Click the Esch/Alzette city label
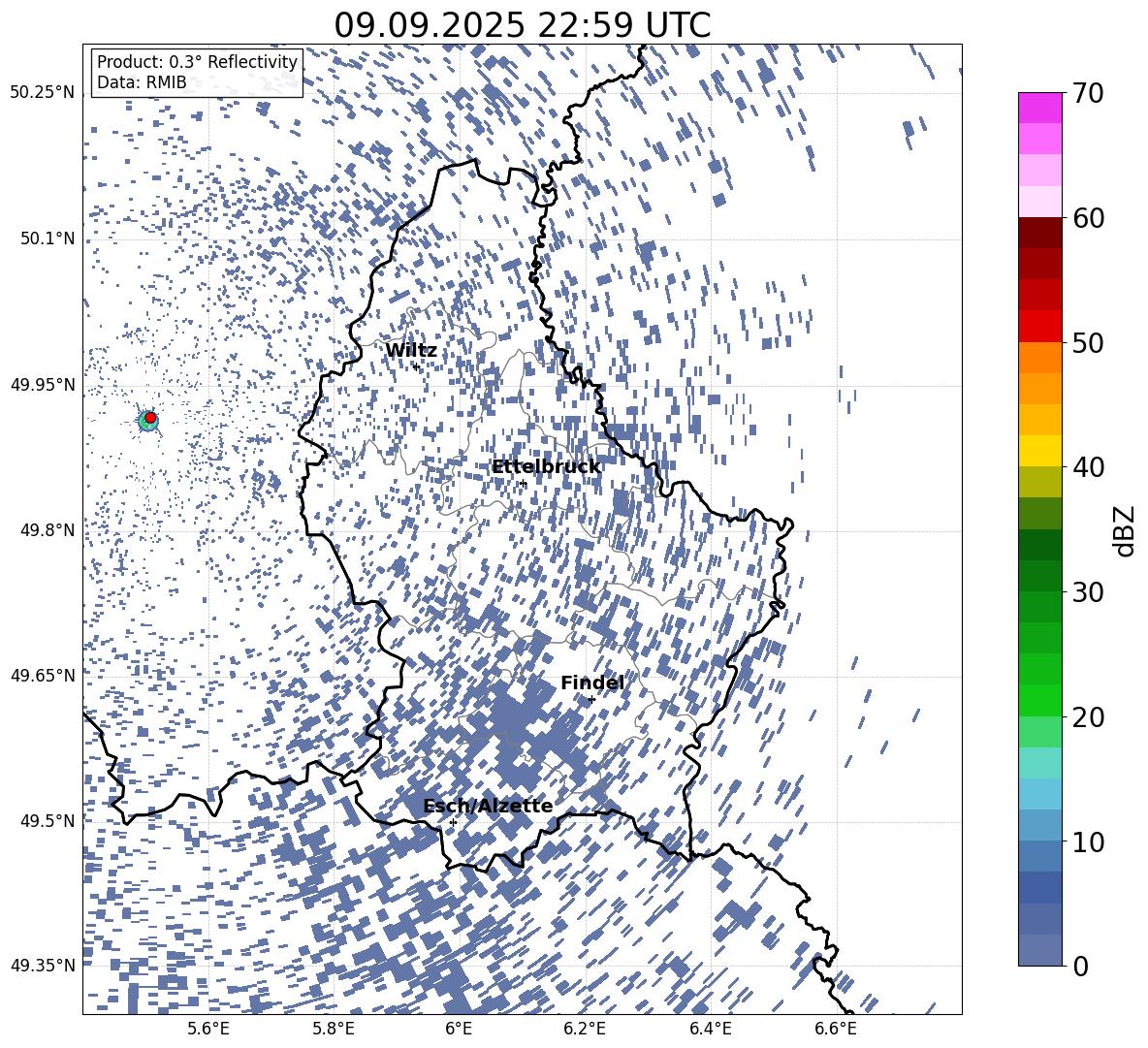The width and height of the screenshot is (1148, 1048). [488, 806]
